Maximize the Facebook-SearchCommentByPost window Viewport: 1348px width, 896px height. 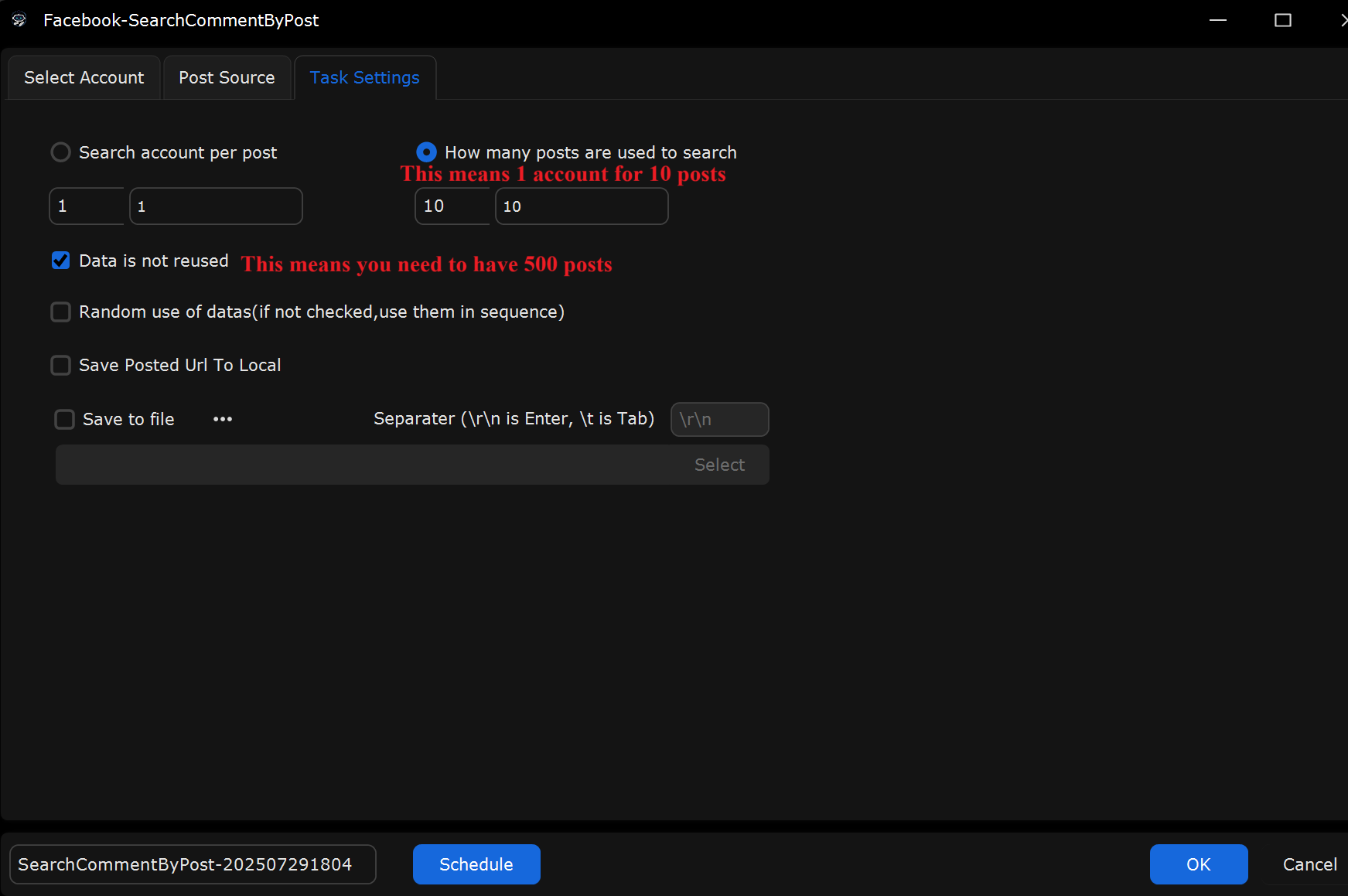coord(1283,20)
